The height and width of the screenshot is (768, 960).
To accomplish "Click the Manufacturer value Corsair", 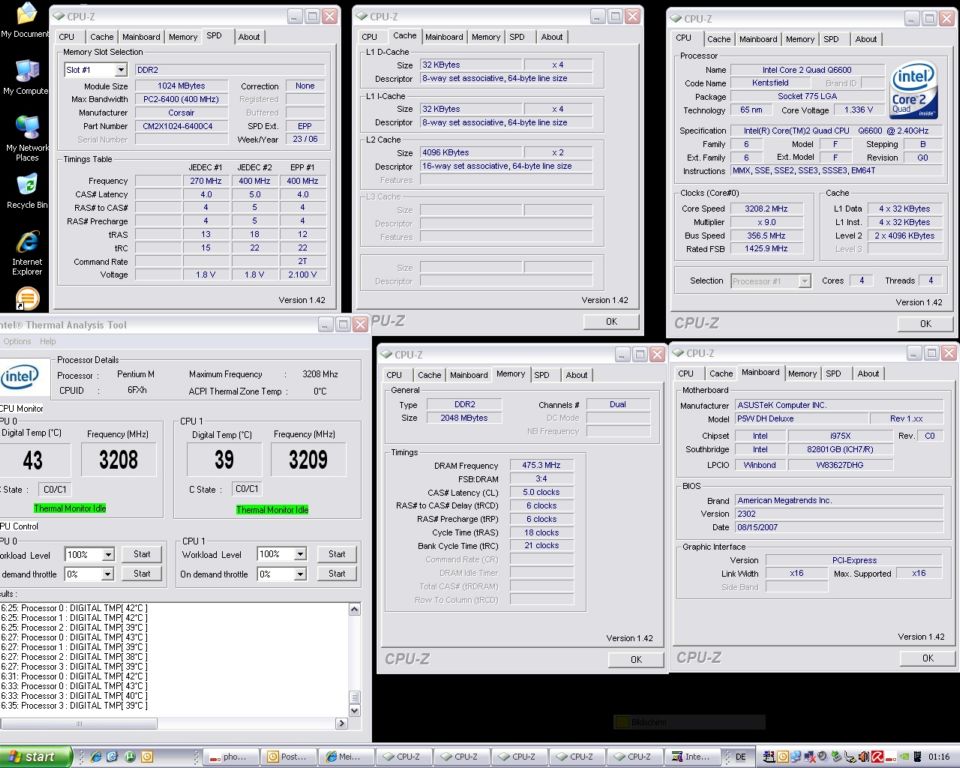I will click(181, 113).
